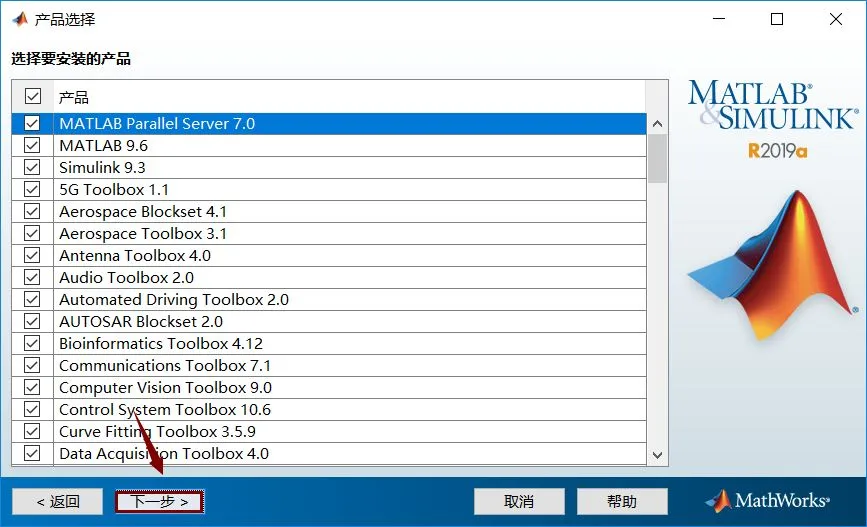
Task: Uncheck Aerospace Toolbox 3.1 checkbox
Action: (x=32, y=233)
